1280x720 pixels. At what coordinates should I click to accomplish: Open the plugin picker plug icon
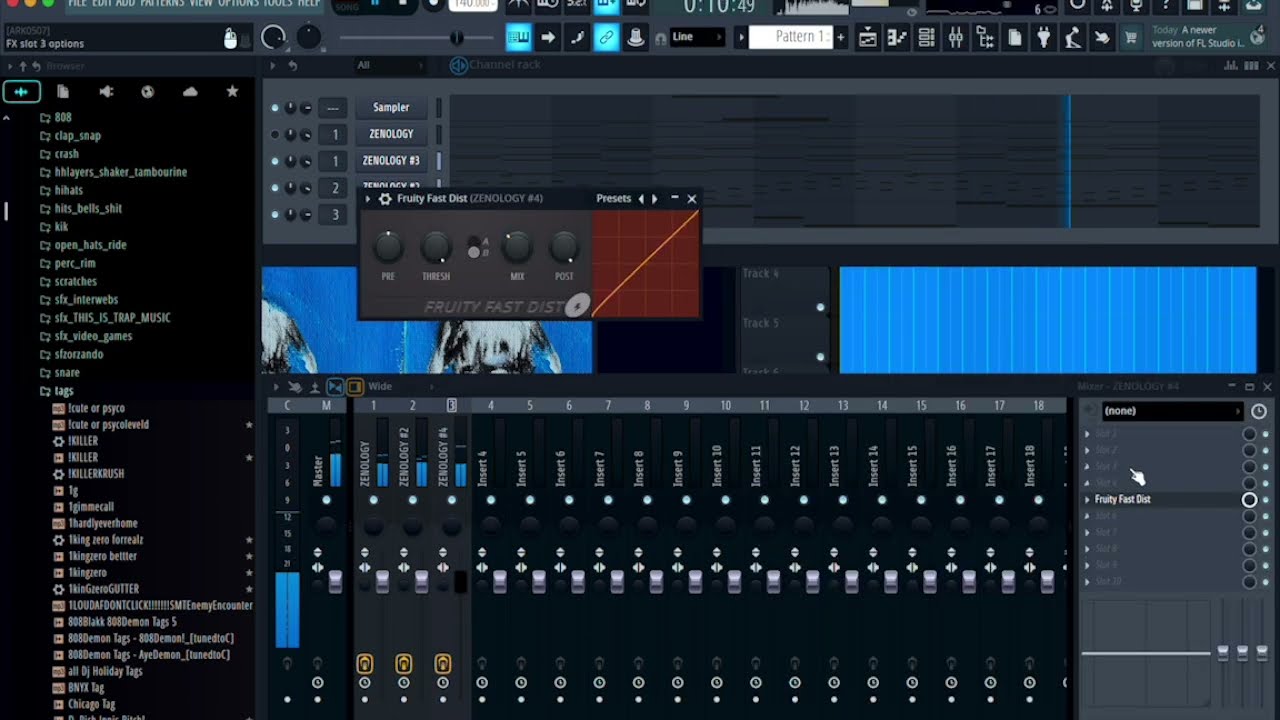1044,38
